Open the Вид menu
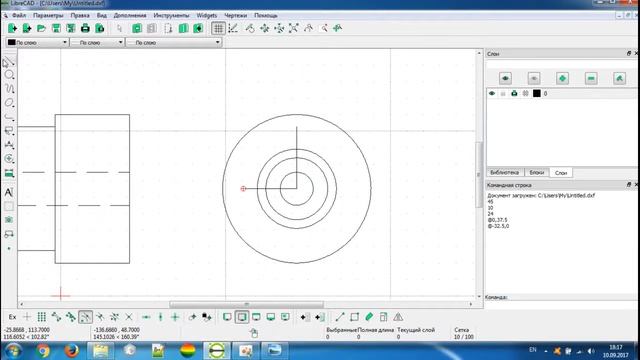Viewport: 640px width, 360px height. pyautogui.click(x=102, y=16)
